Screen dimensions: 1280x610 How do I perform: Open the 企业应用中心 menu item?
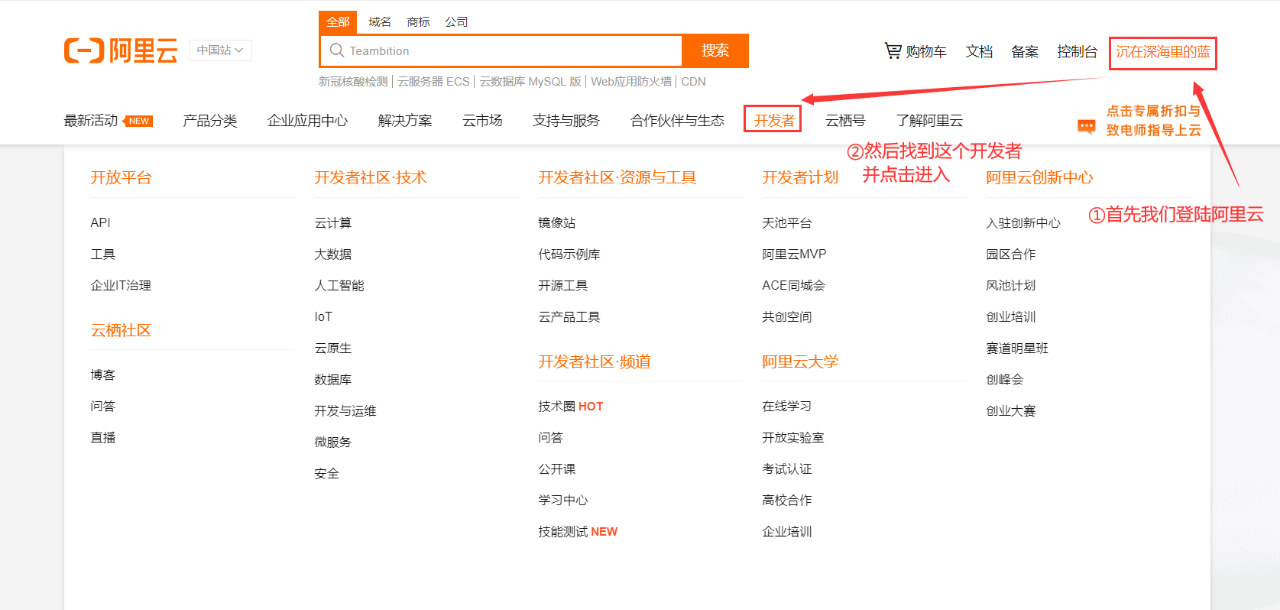click(x=308, y=121)
